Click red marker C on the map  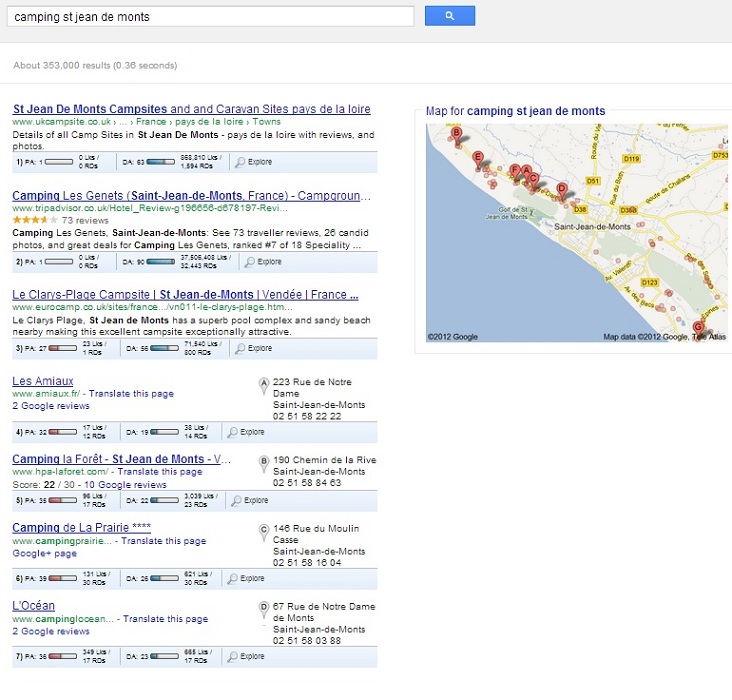pyautogui.click(x=533, y=181)
